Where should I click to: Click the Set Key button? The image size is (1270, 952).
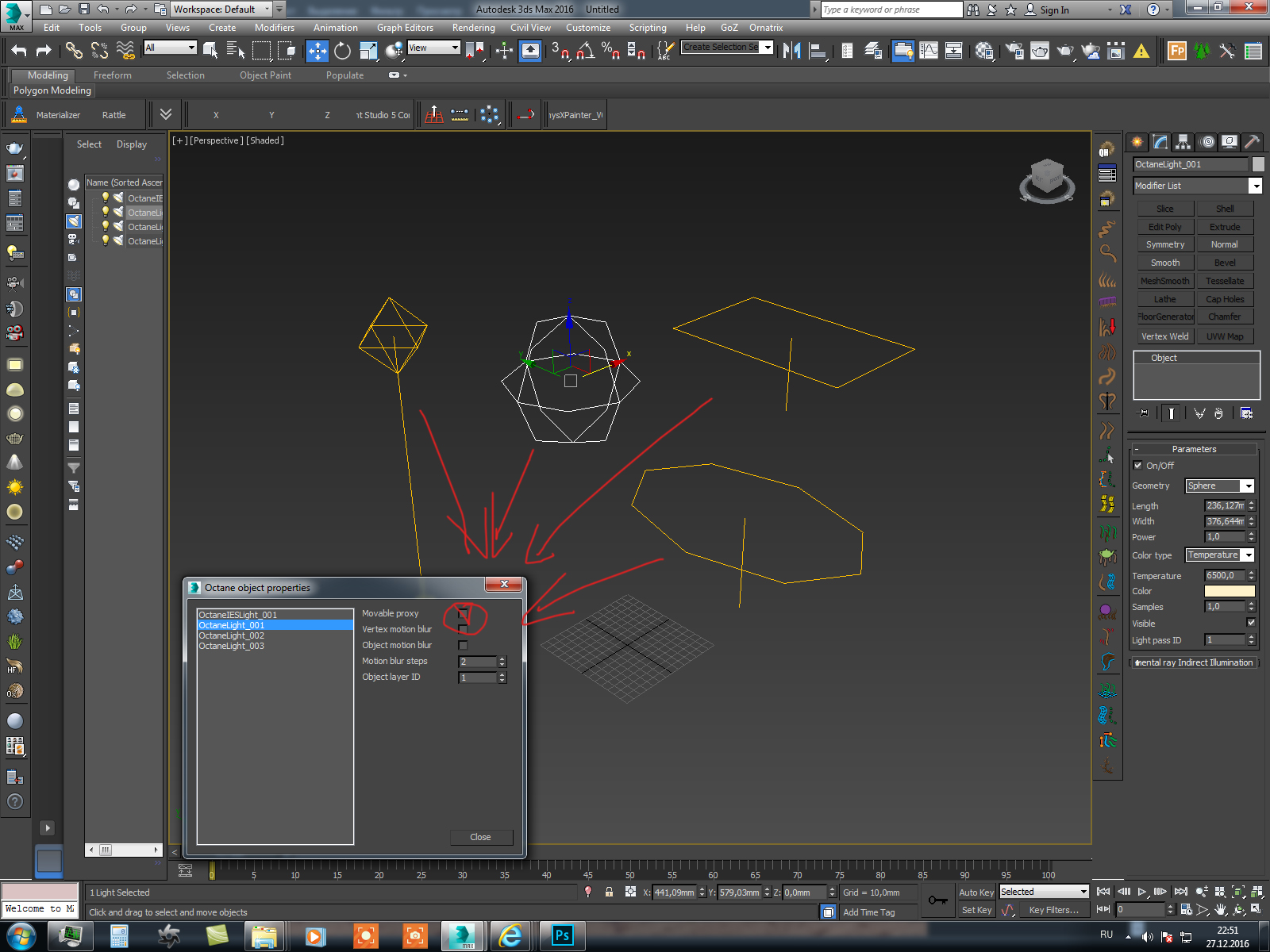976,910
